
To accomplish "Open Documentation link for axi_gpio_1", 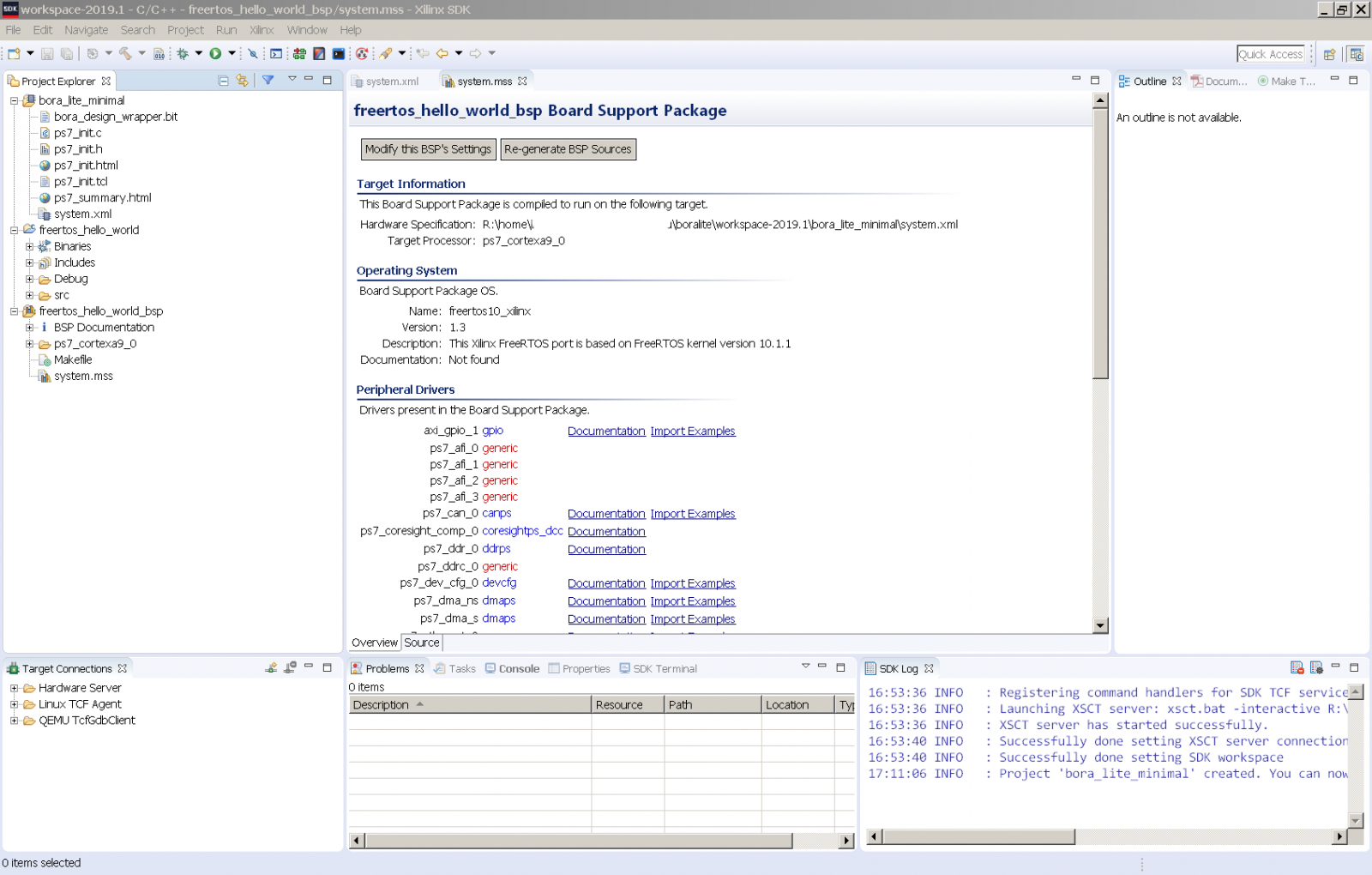I will point(605,431).
